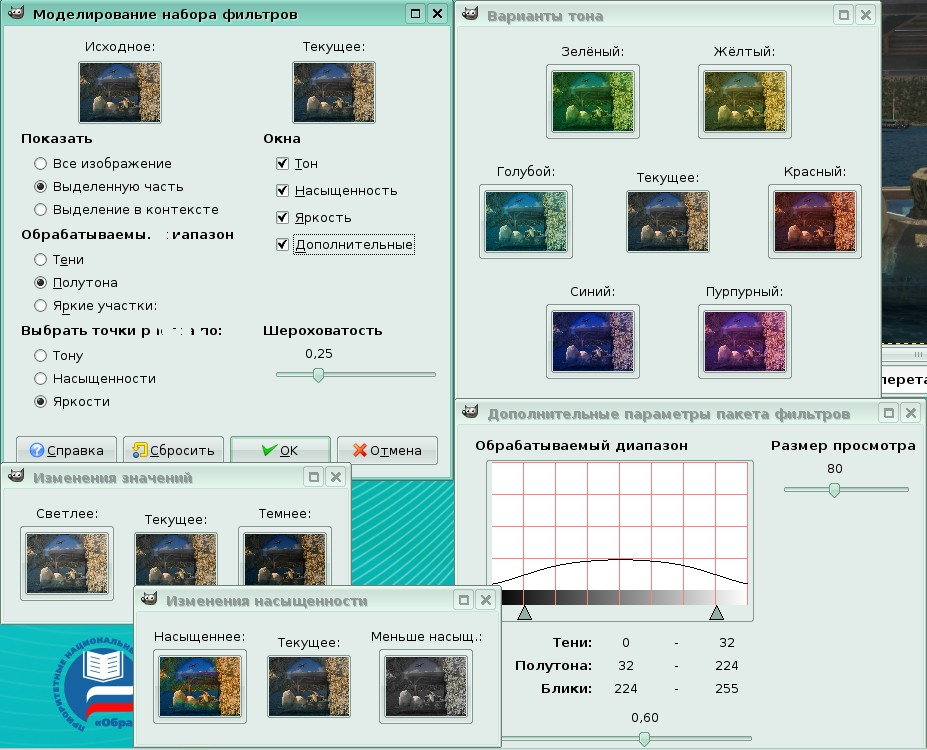Click Текущее thumbnail in Изменения насыщенности
The height and width of the screenshot is (750, 927).
pos(309,687)
